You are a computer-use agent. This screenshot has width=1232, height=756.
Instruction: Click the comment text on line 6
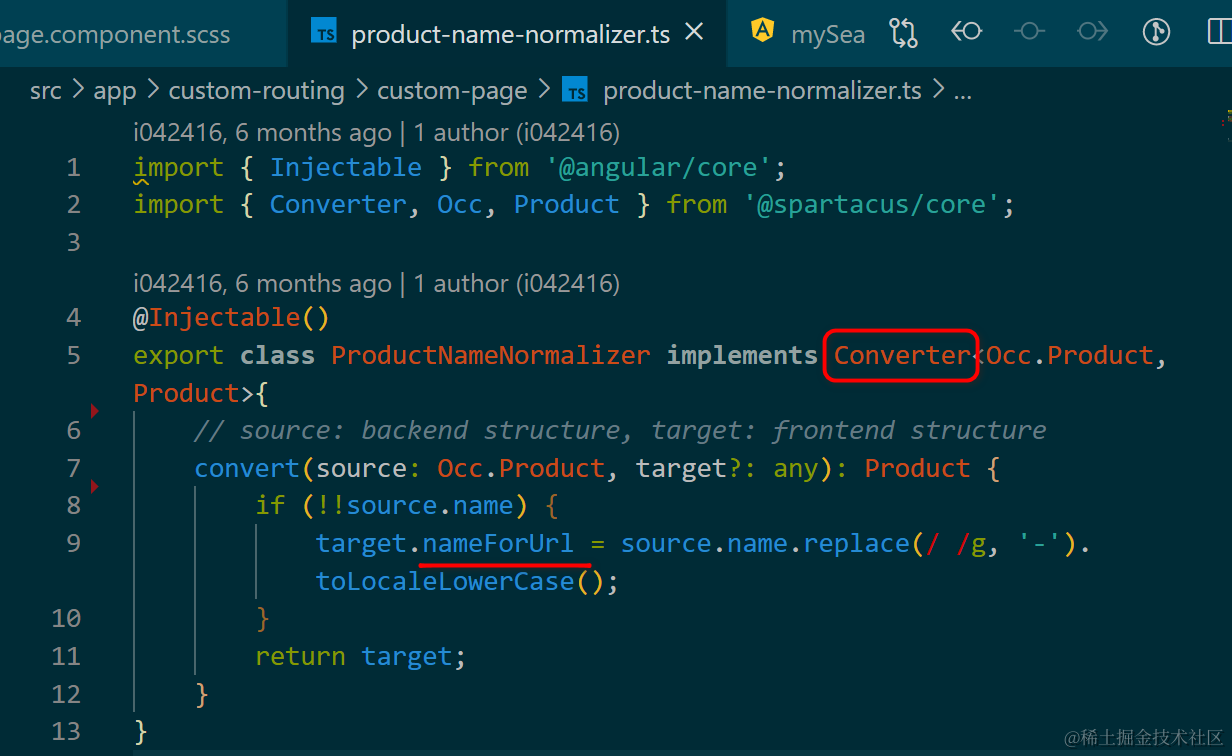coord(620,430)
